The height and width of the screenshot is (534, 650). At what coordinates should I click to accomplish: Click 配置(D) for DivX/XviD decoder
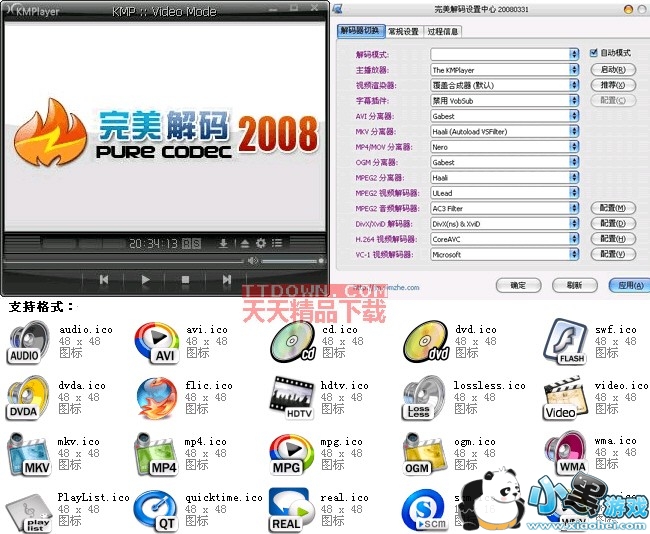pyautogui.click(x=613, y=223)
